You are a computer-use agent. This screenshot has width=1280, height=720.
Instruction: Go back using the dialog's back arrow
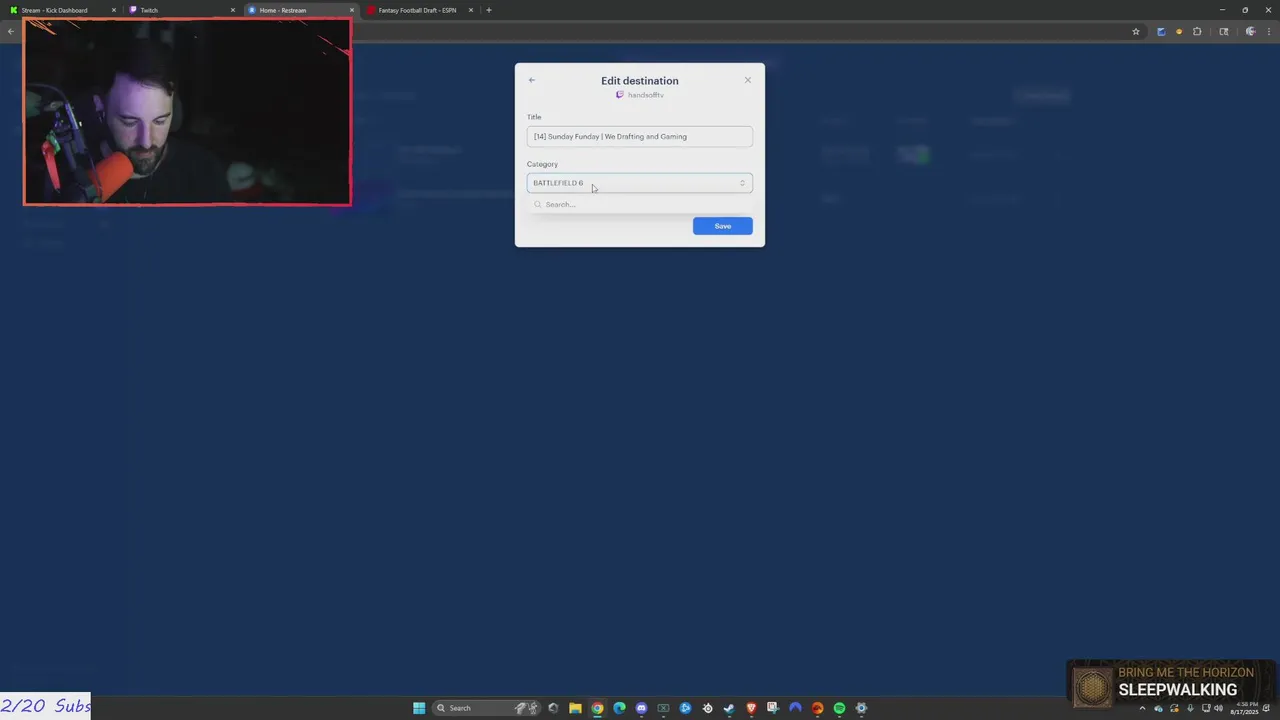pos(532,80)
